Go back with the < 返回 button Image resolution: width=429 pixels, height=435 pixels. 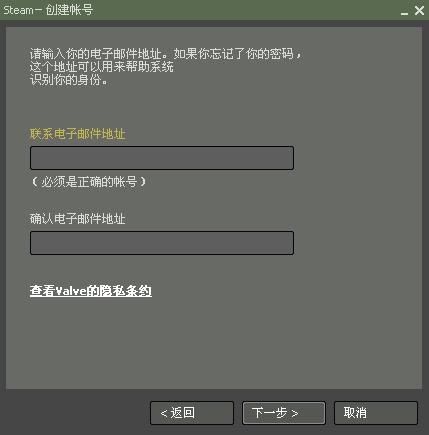click(x=192, y=413)
